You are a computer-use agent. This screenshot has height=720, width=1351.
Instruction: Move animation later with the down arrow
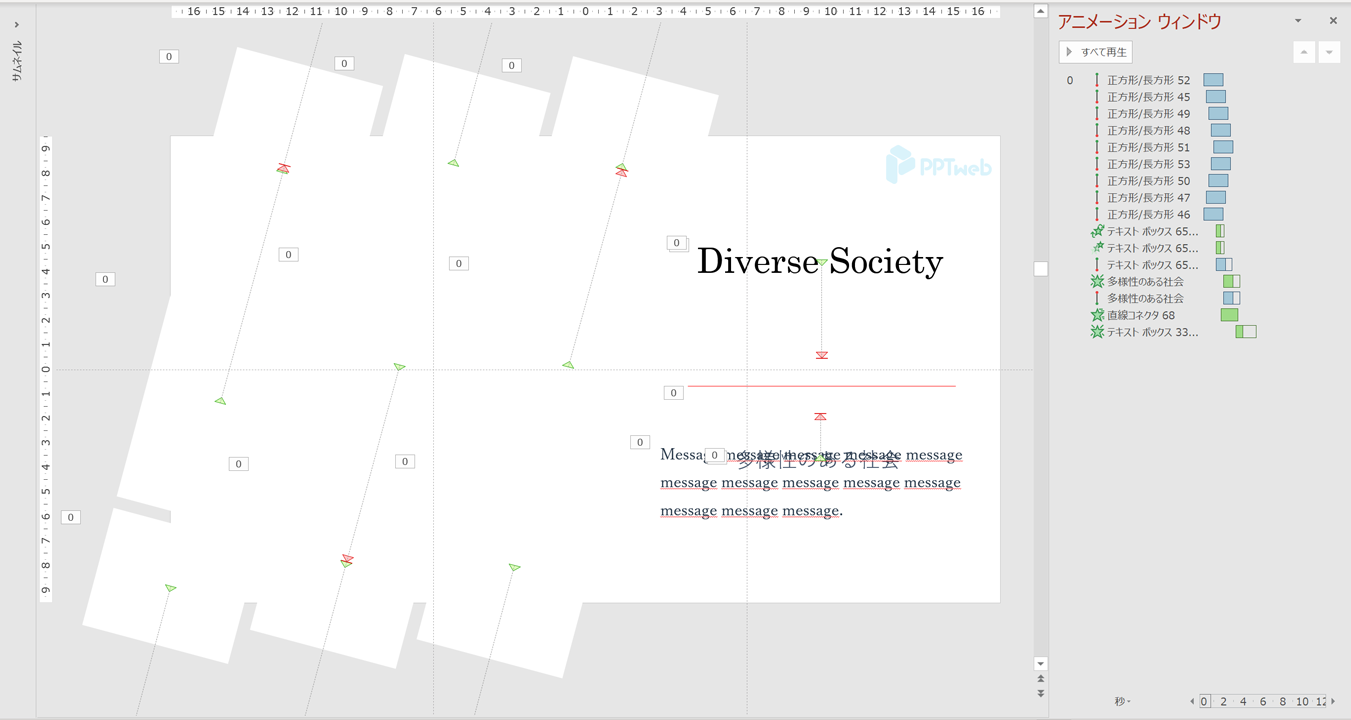(1329, 52)
